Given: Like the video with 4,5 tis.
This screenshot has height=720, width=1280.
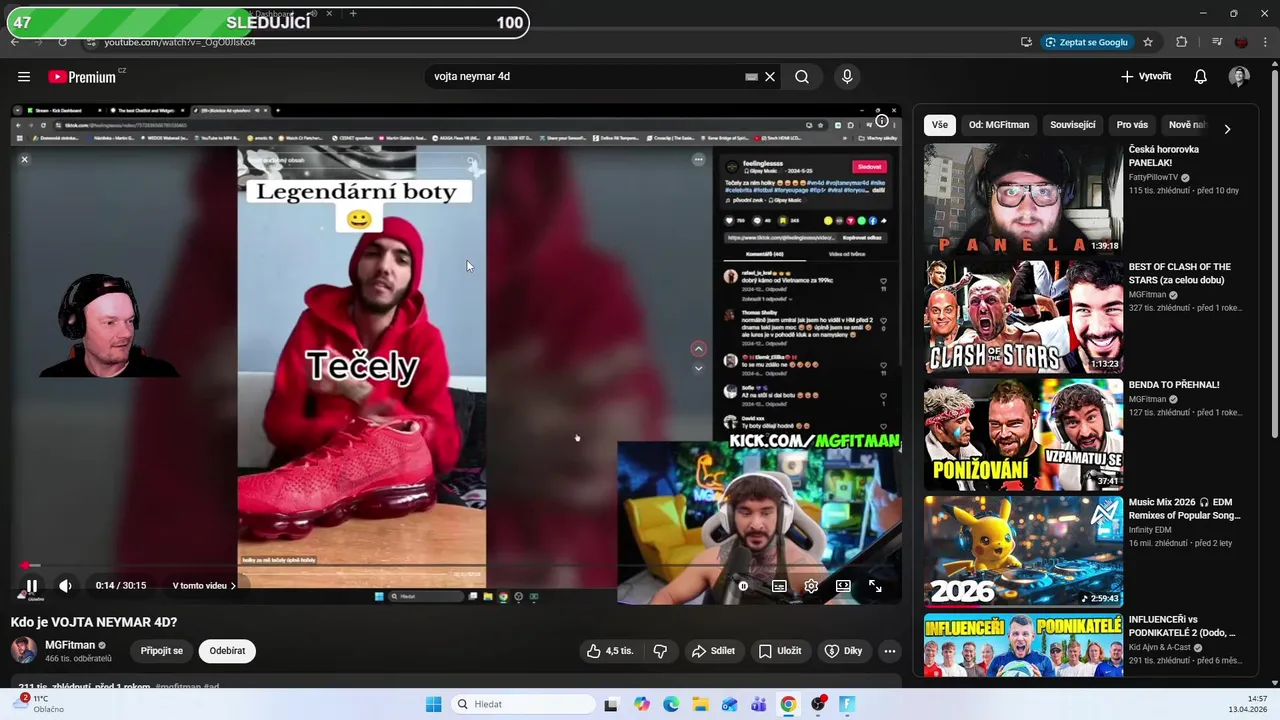Looking at the screenshot, I should 610,651.
